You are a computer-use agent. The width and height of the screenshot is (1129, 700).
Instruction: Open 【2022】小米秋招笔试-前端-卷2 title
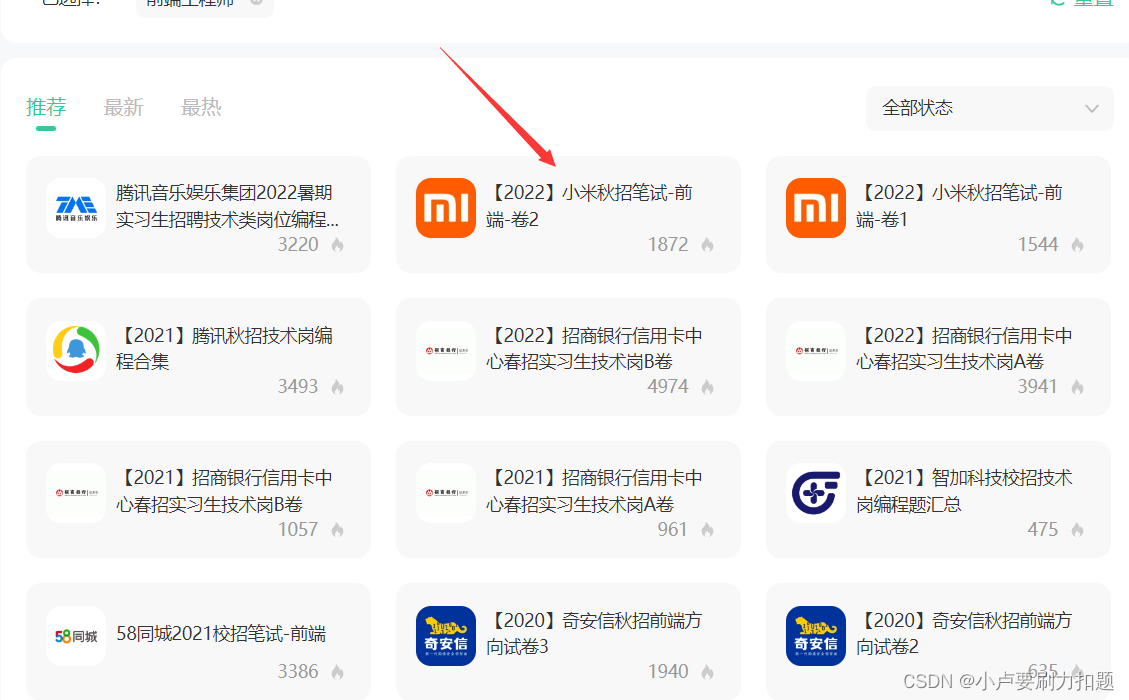point(590,206)
